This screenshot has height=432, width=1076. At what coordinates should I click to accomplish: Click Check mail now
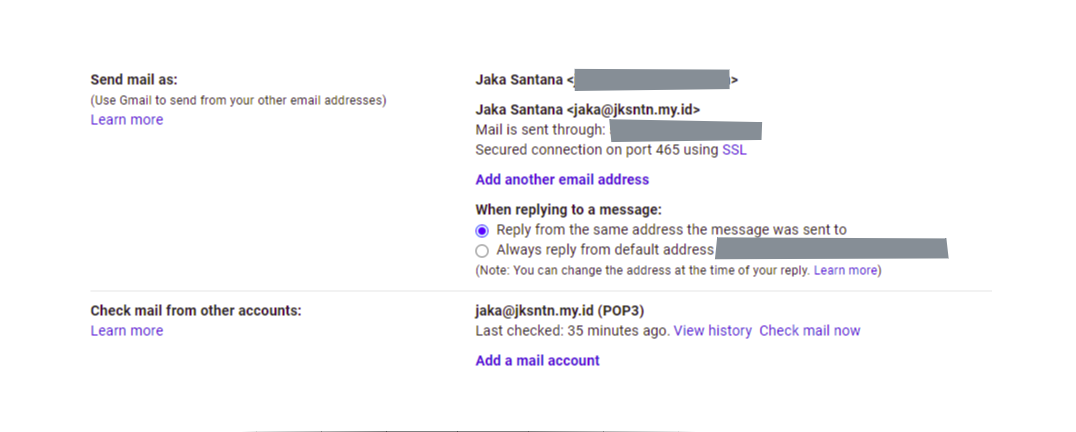pyautogui.click(x=809, y=331)
